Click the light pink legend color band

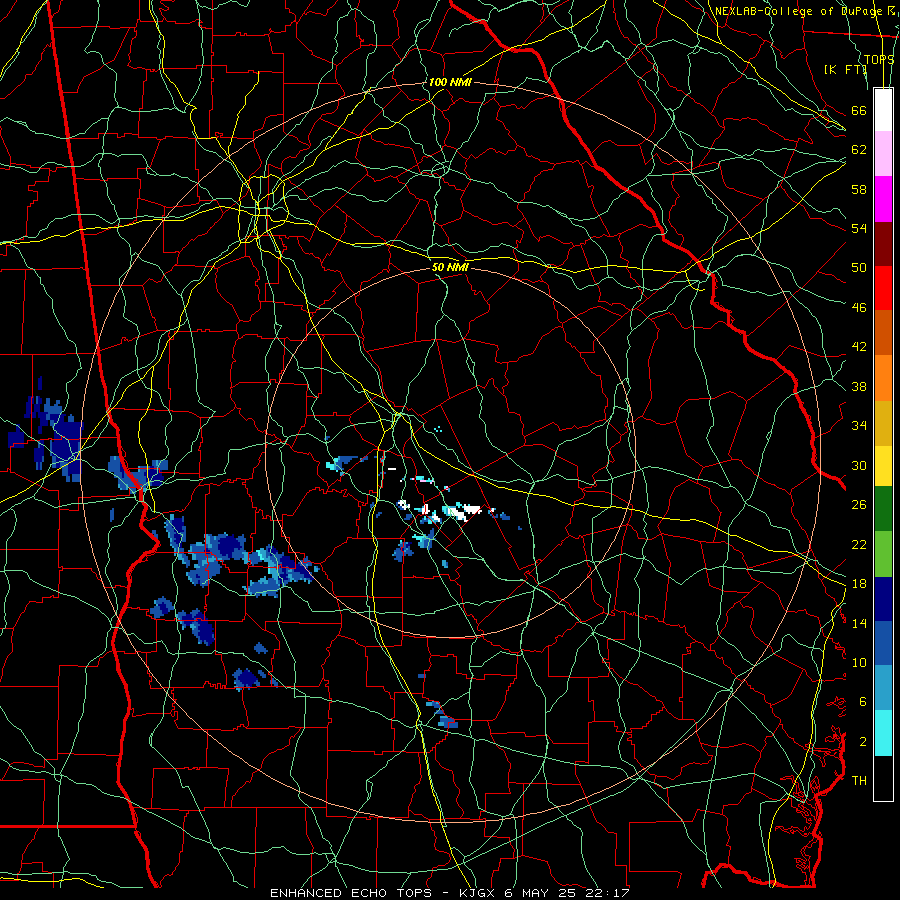click(883, 153)
